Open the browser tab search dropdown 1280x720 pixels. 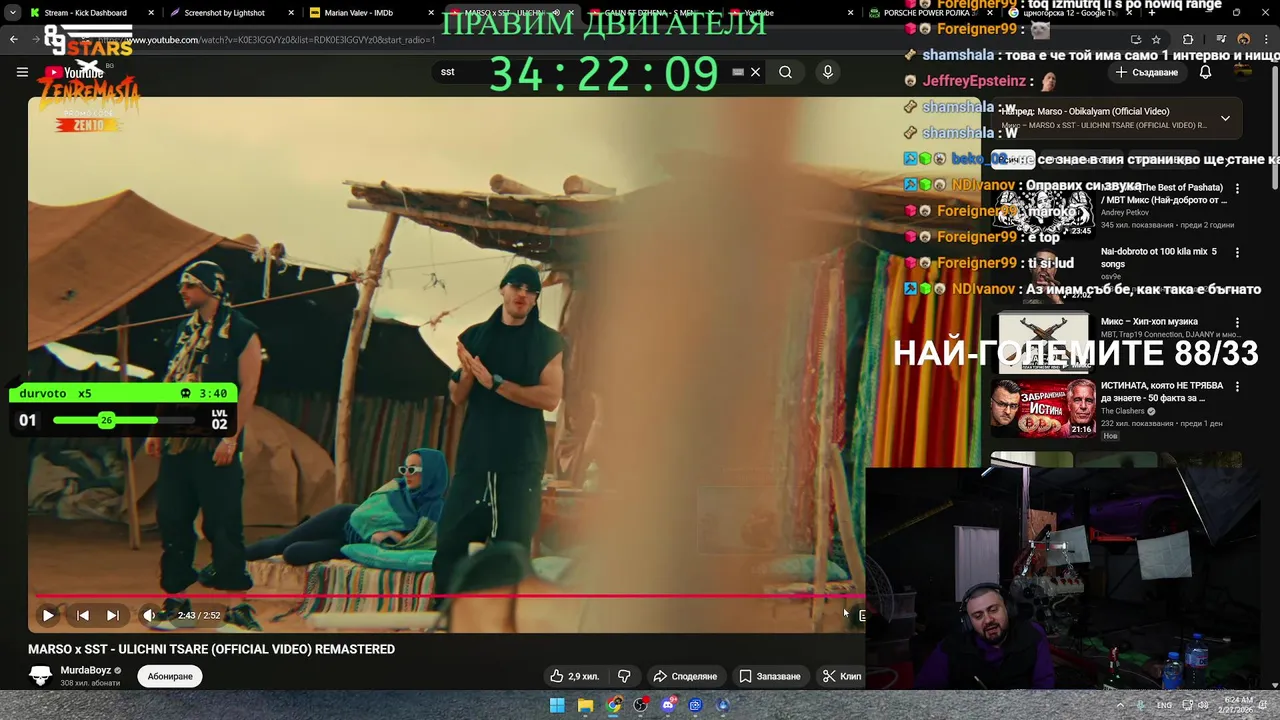point(12,13)
